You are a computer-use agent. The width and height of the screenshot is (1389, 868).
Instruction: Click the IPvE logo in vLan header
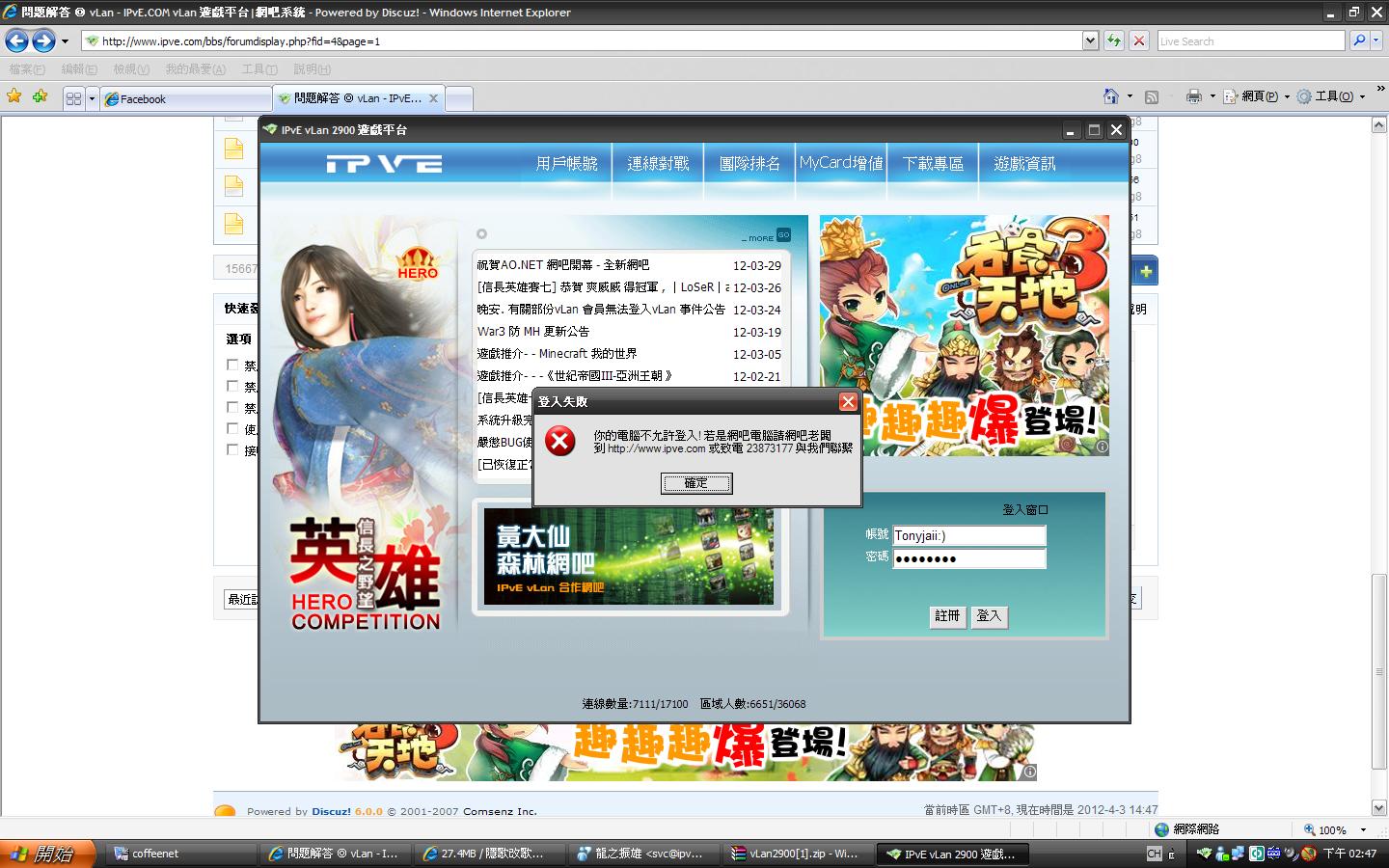click(x=384, y=164)
